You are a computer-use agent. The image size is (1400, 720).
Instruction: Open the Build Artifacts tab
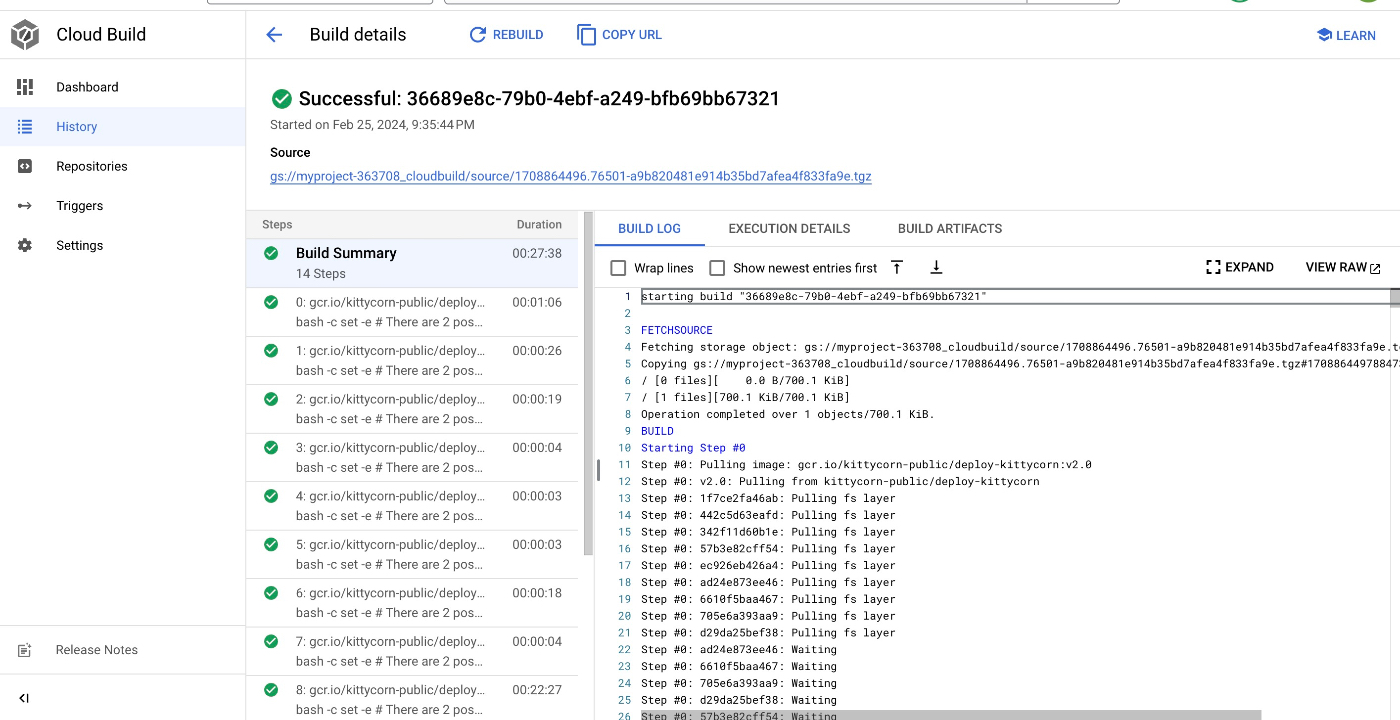click(x=950, y=228)
